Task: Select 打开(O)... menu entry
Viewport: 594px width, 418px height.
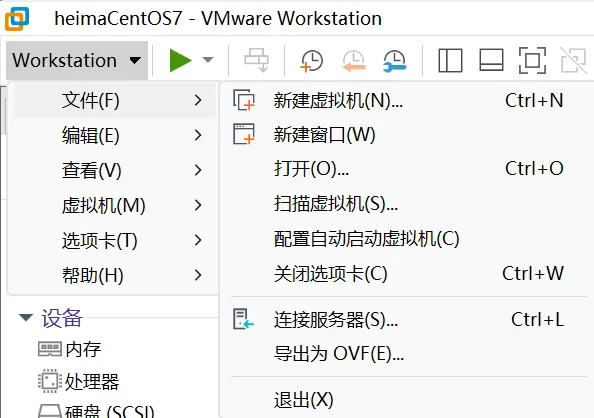Action: point(407,169)
